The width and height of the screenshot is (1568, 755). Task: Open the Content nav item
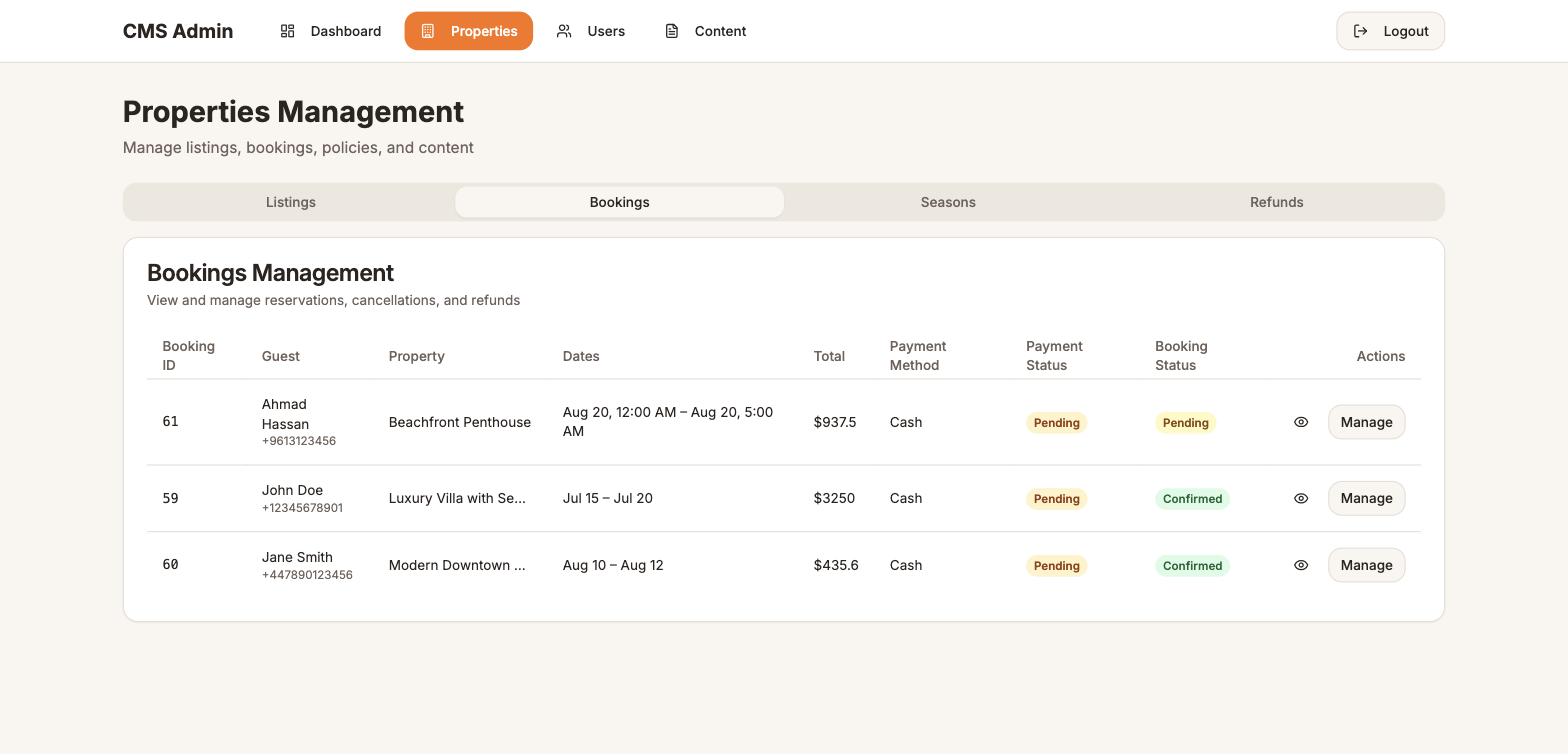pos(706,31)
